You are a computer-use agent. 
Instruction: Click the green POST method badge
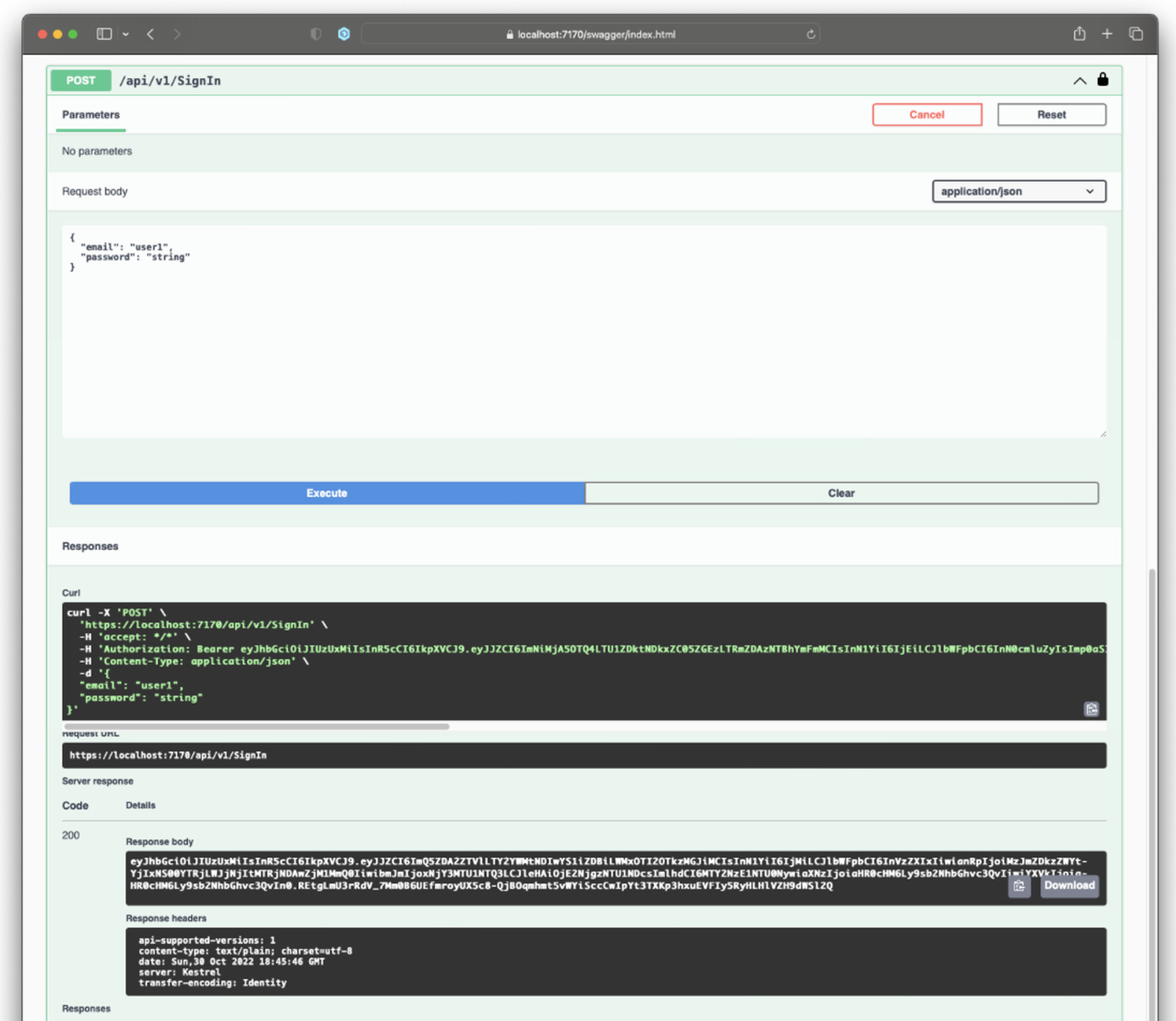(x=81, y=81)
